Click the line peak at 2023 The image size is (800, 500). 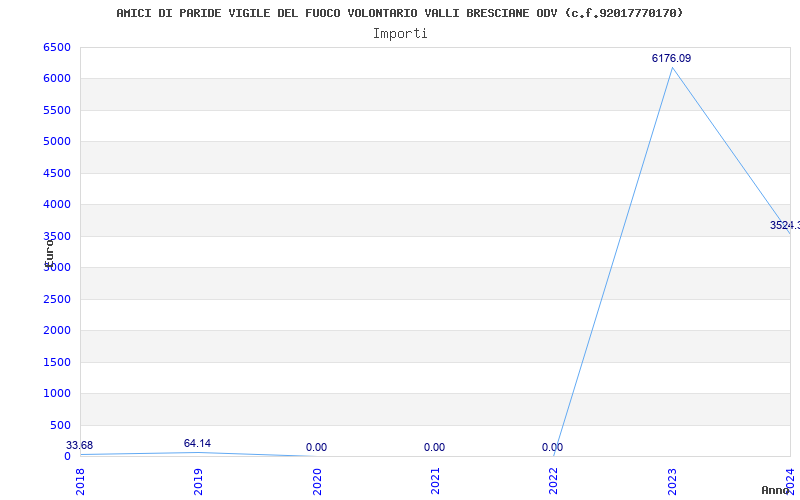672,67
